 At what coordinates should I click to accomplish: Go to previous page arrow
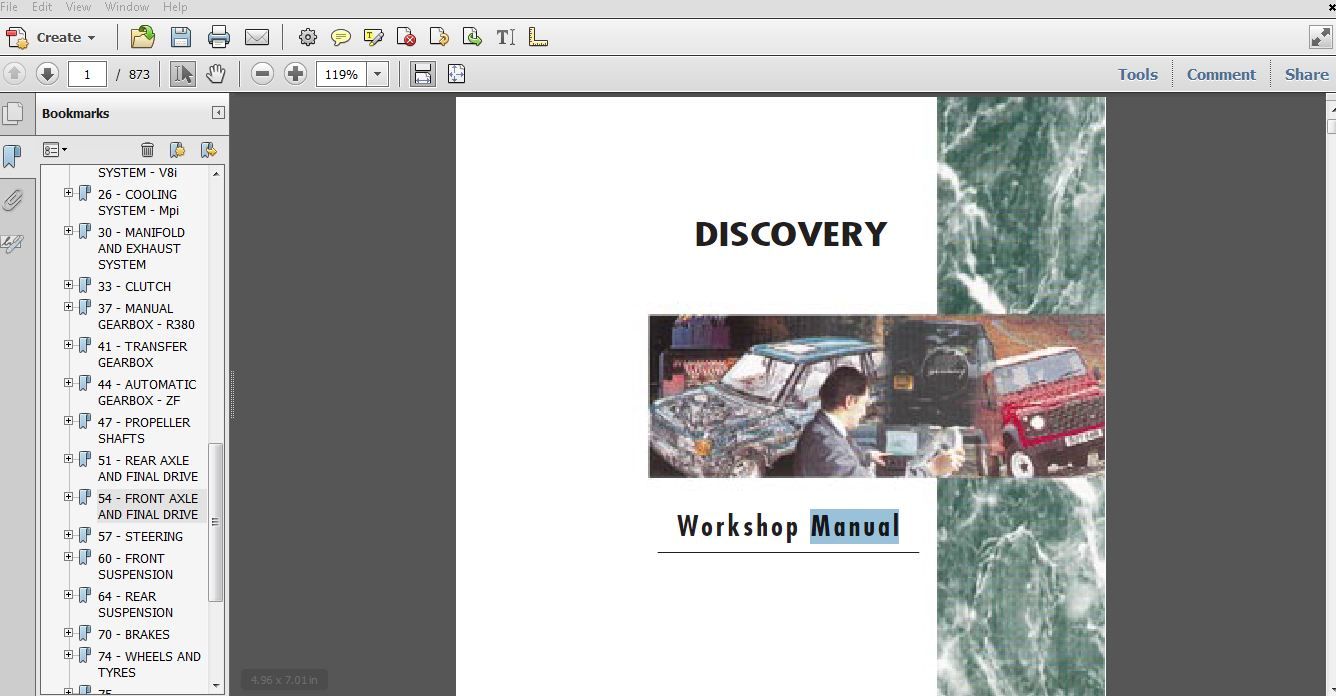[15, 74]
